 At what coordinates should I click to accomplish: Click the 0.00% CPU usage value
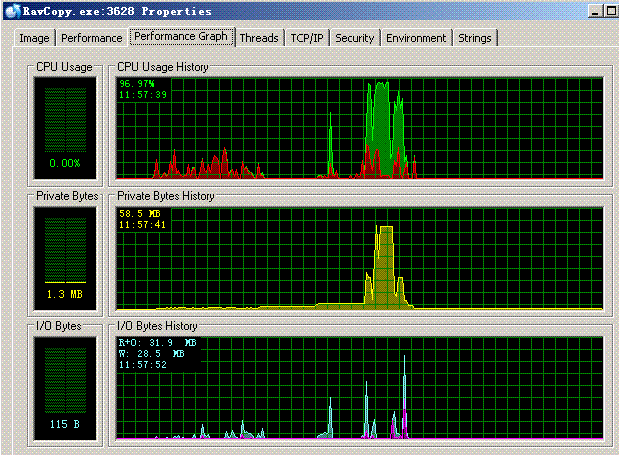click(x=65, y=163)
